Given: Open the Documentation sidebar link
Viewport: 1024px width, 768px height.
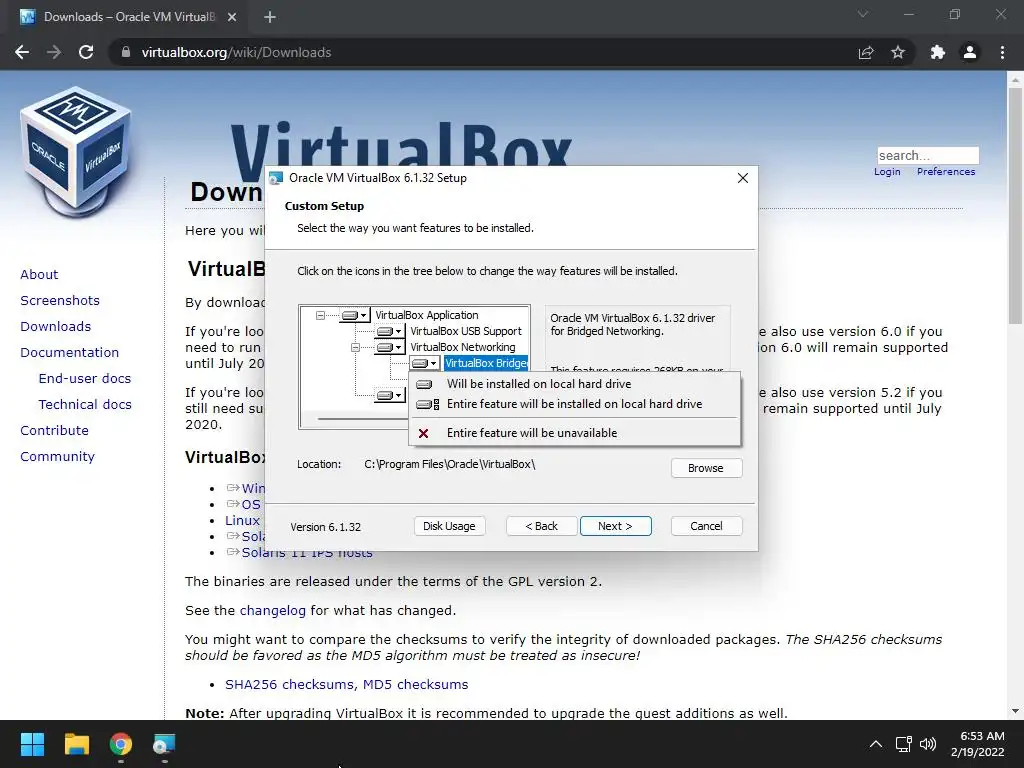Looking at the screenshot, I should 70,353.
